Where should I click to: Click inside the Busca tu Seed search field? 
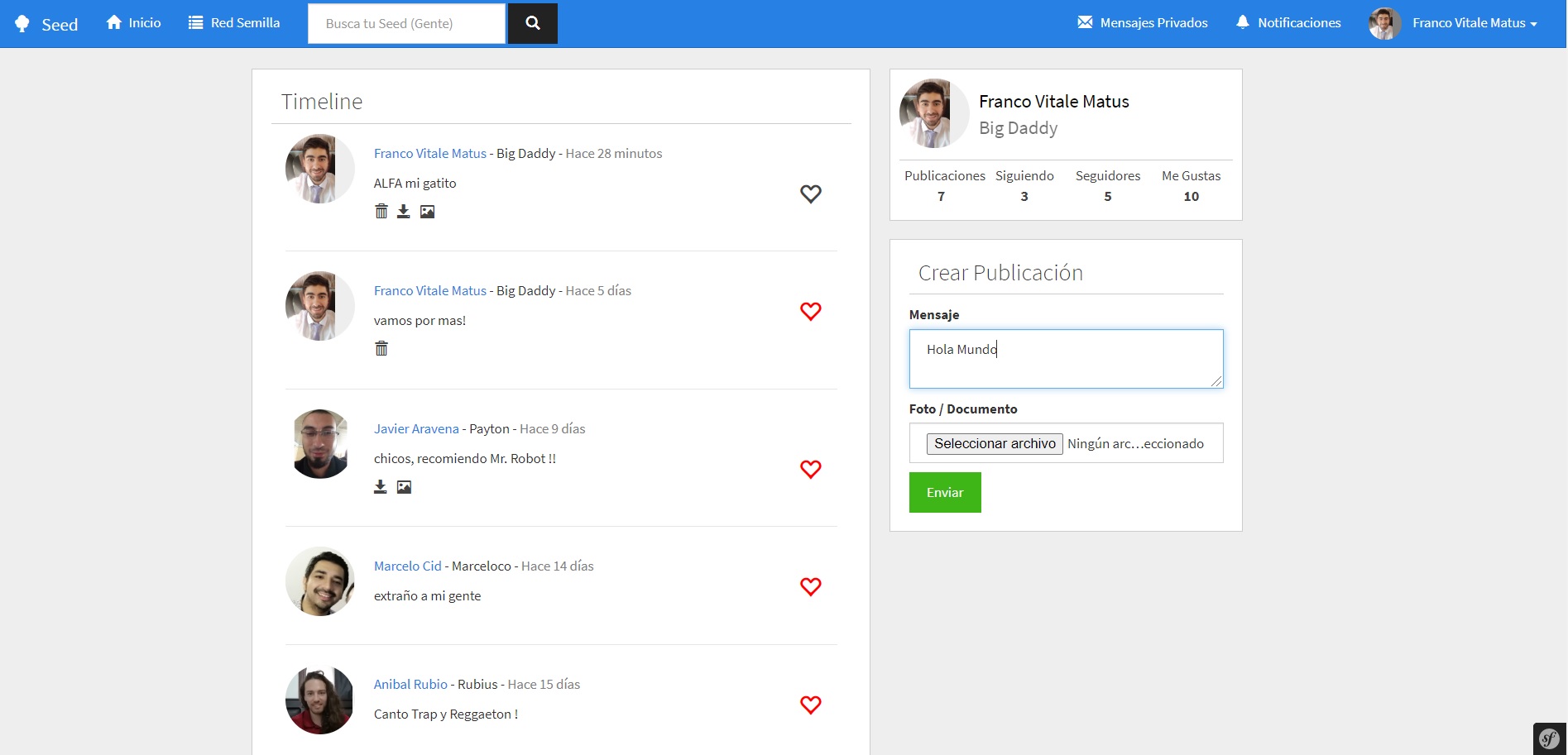click(405, 23)
